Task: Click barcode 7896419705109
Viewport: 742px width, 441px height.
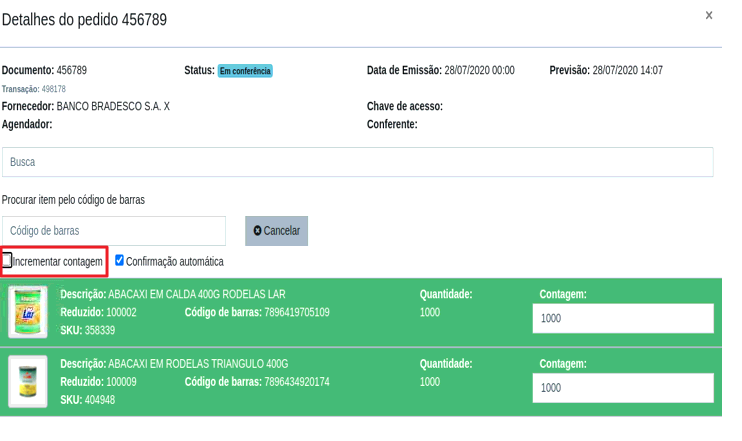Action: coord(297,312)
